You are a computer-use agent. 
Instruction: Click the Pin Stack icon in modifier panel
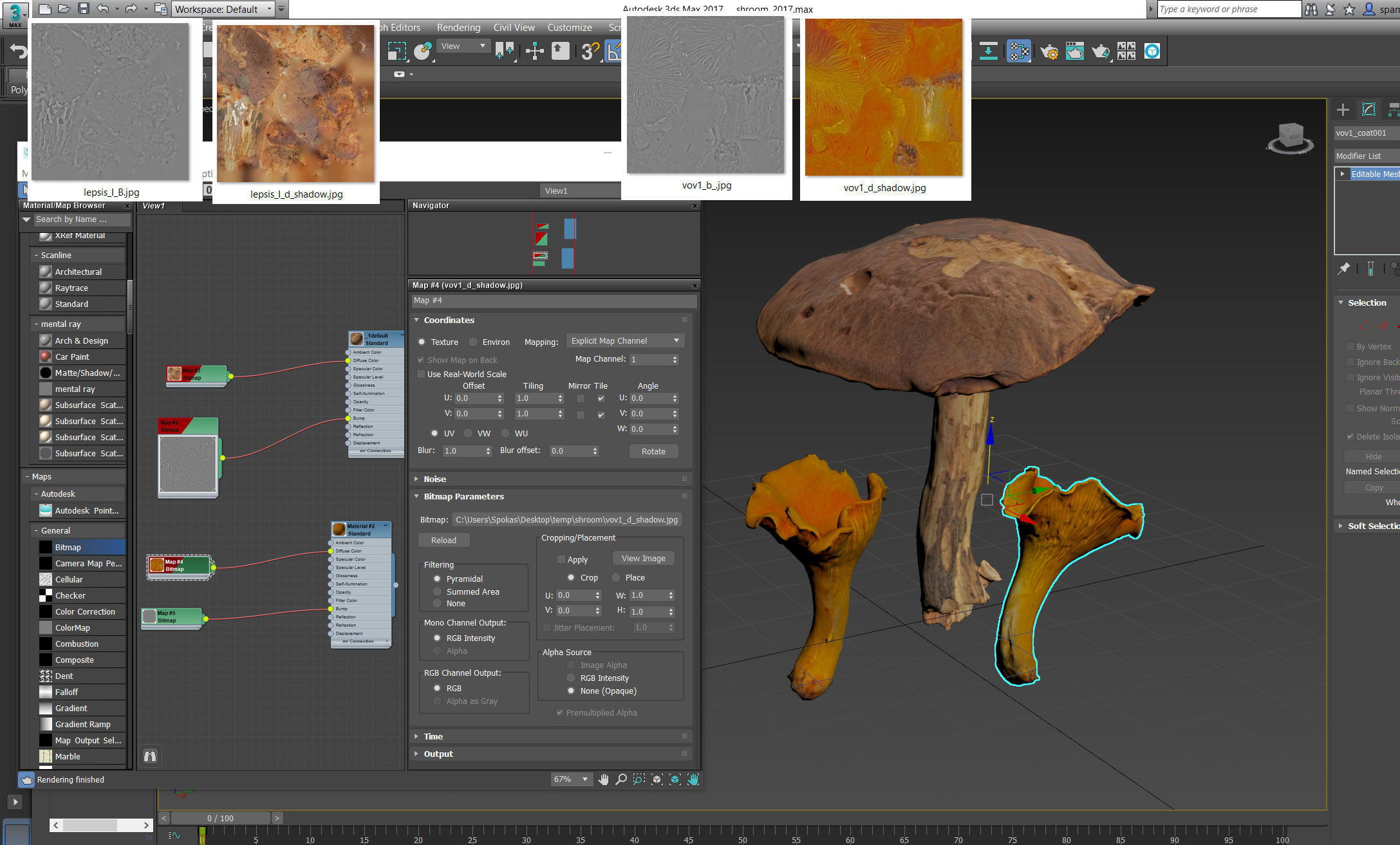[x=1343, y=268]
